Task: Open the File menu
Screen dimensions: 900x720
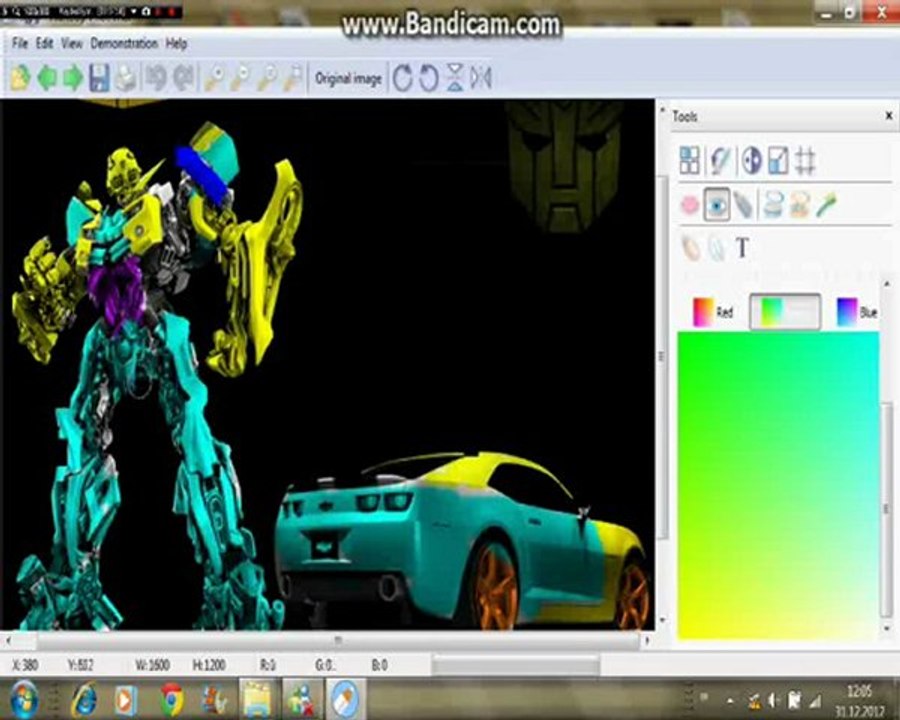Action: pos(20,43)
